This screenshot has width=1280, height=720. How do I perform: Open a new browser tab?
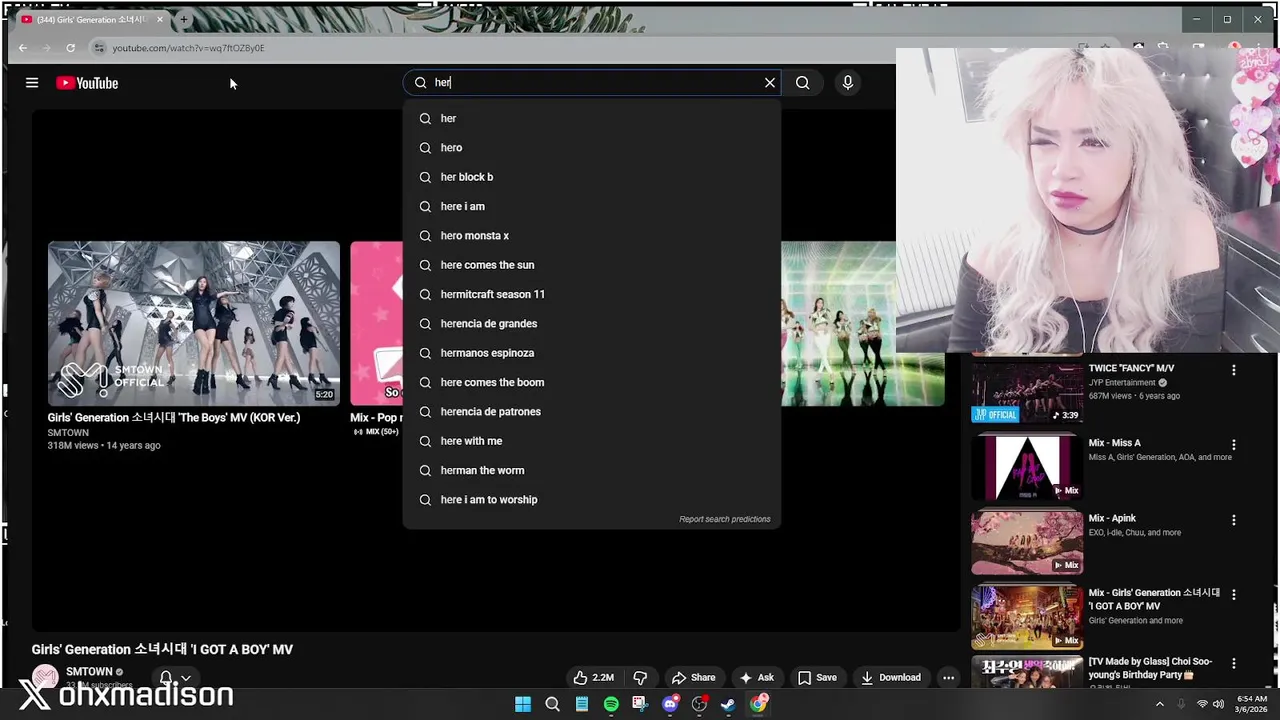click(x=183, y=19)
